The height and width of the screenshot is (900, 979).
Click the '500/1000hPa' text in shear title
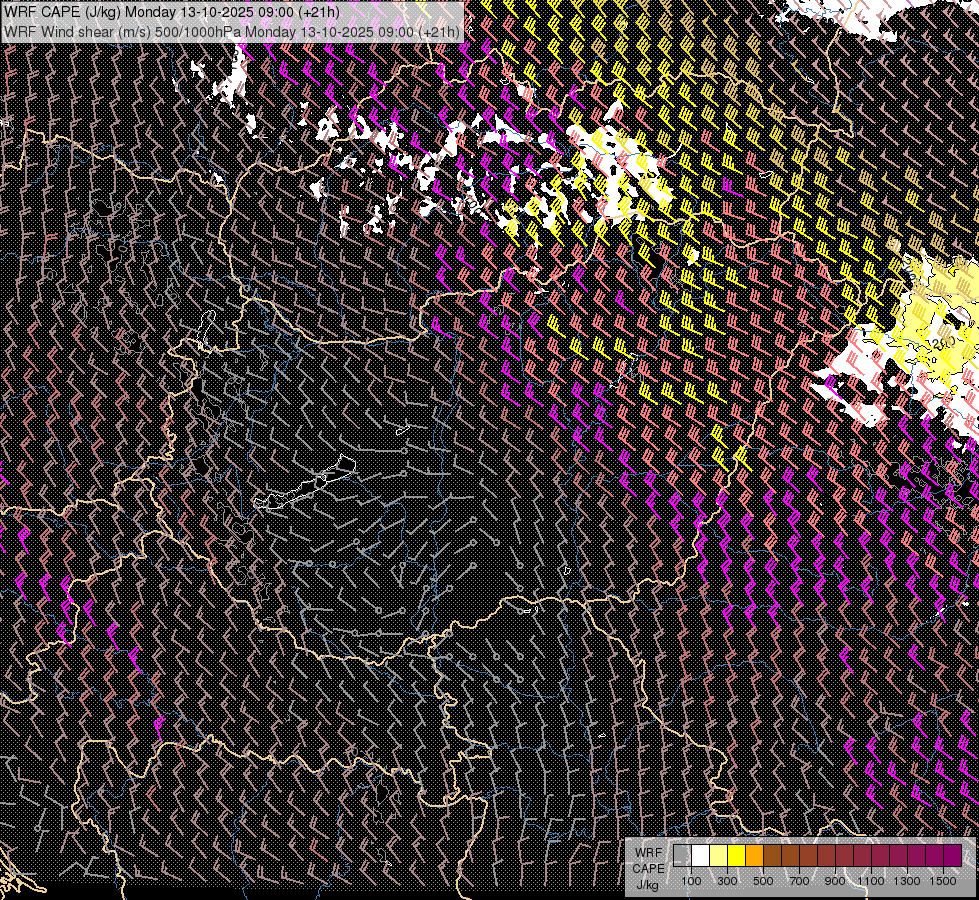[x=205, y=31]
